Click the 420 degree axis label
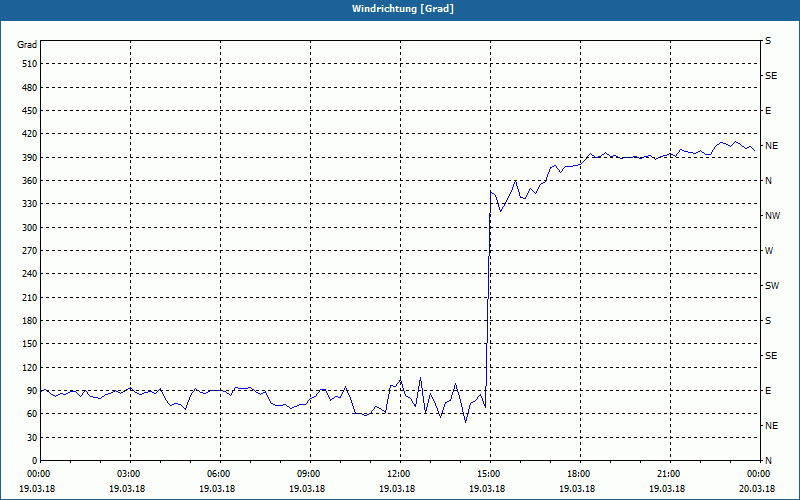800x500 pixels. coord(30,134)
